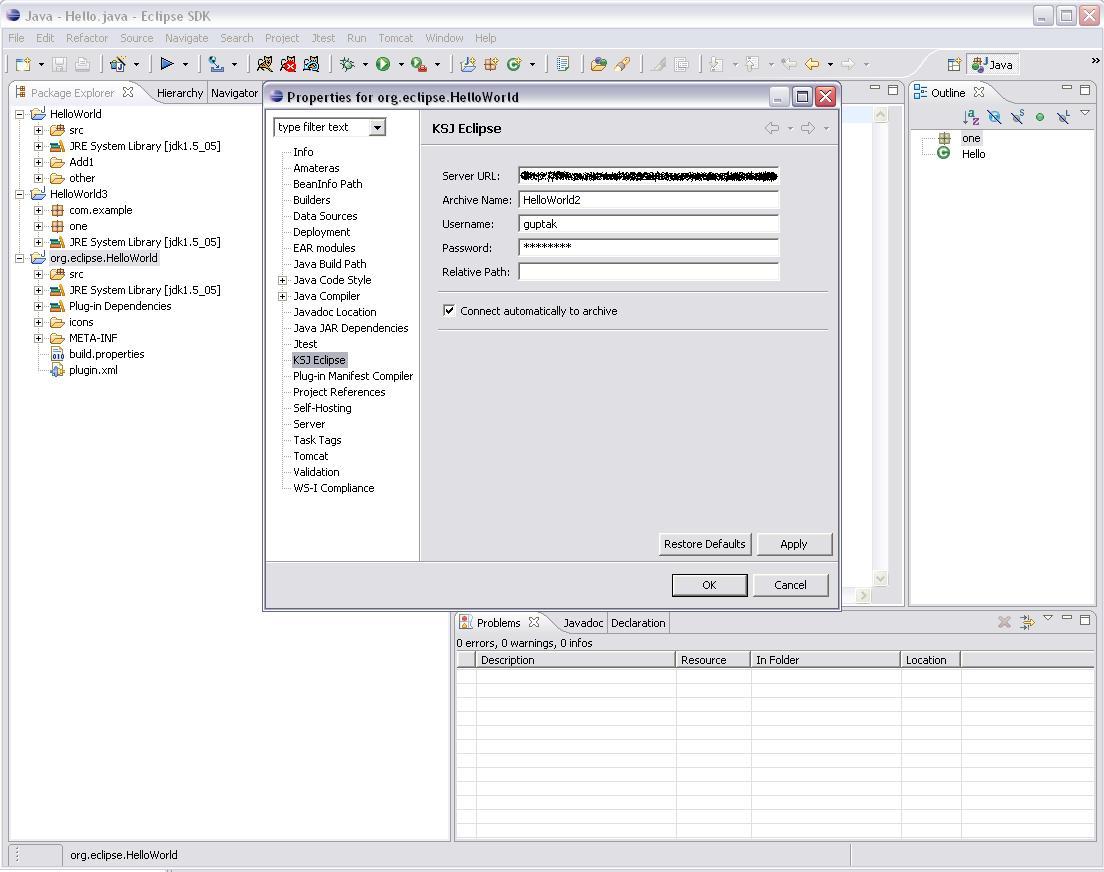The height and width of the screenshot is (872, 1104).
Task: Click the Description column header in Problems
Action: tap(576, 660)
